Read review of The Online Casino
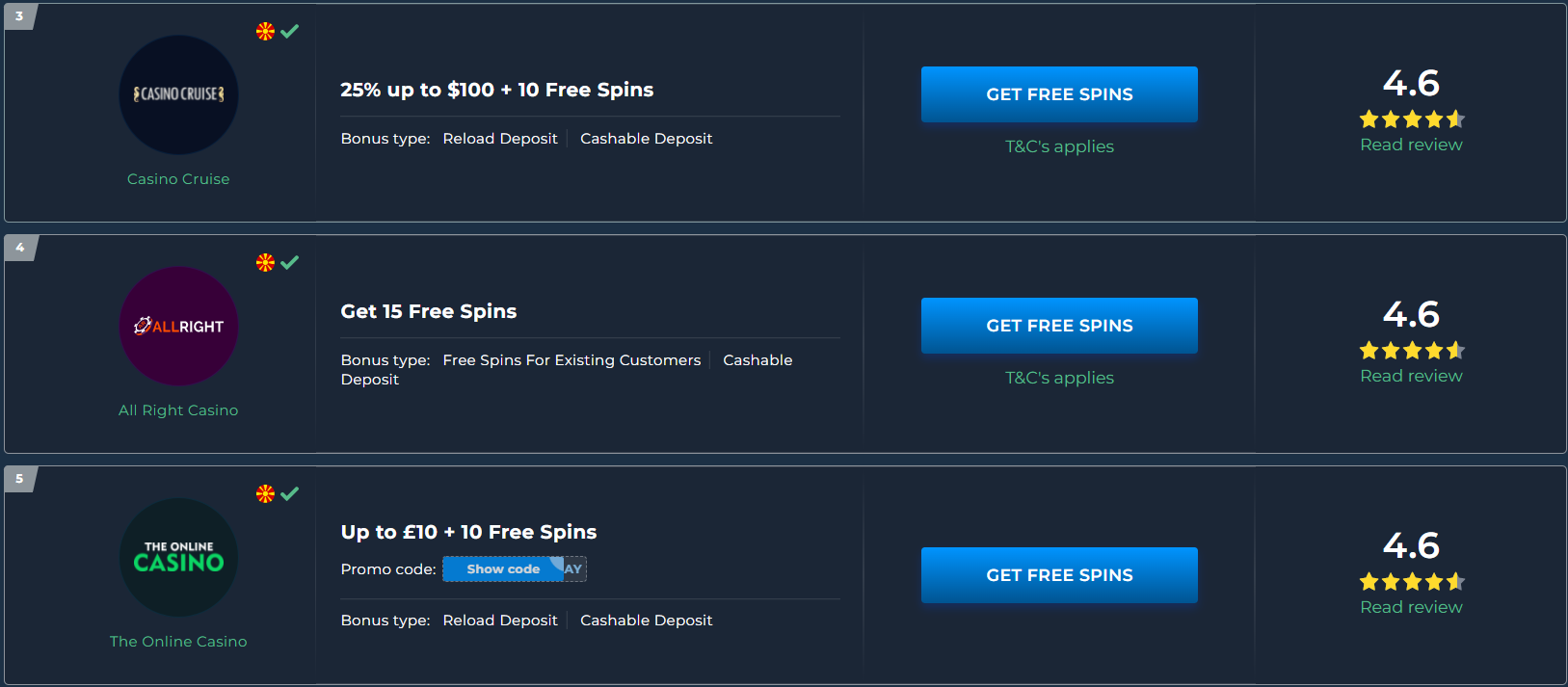 pos(1411,607)
